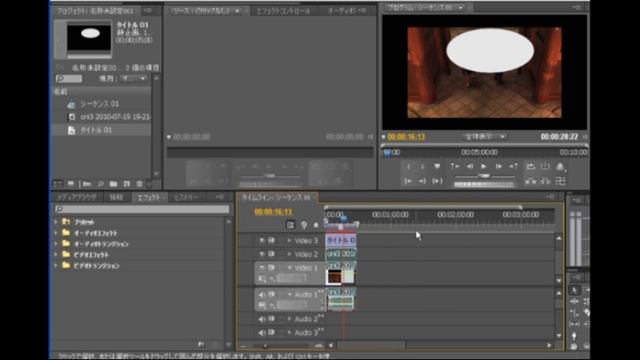Image resolution: width=640 pixels, height=360 pixels.
Task: Go to Out point in Program monitor
Action: coord(422,181)
